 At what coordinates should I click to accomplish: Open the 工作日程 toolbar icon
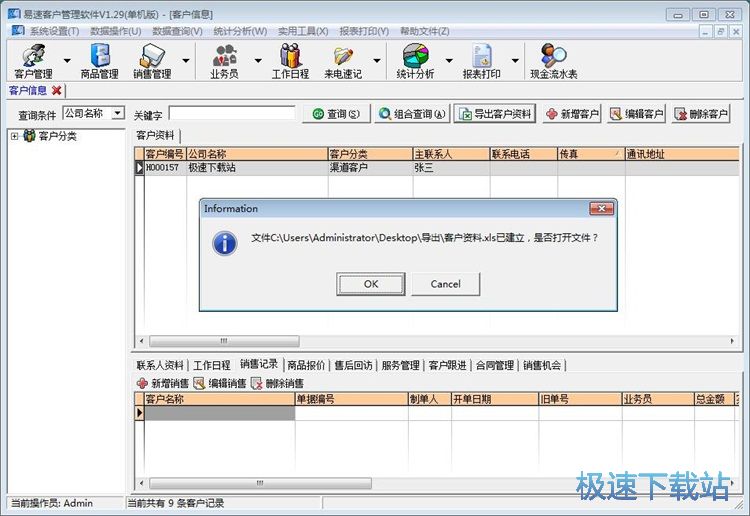[x=290, y=61]
